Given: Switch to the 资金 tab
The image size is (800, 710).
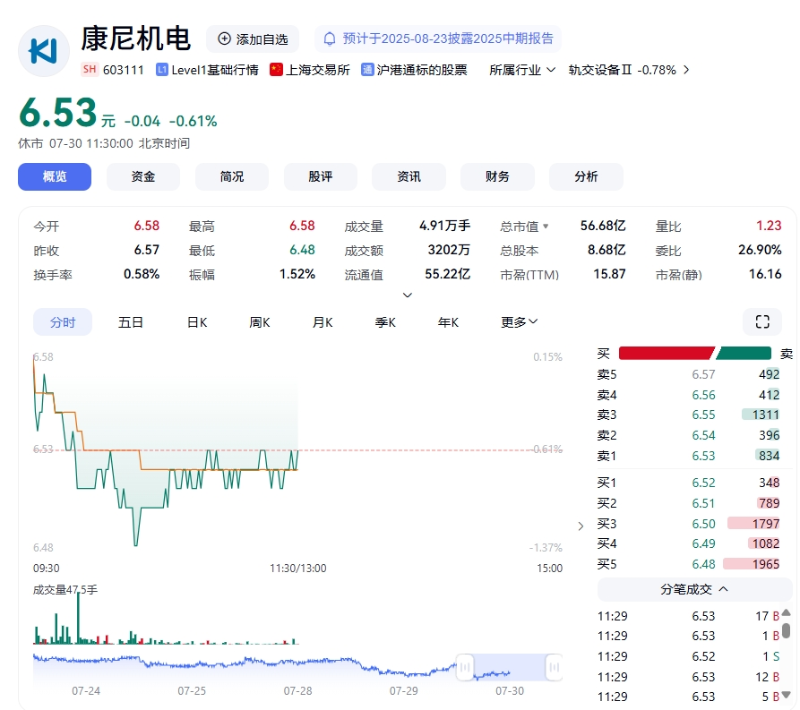Looking at the screenshot, I should point(143,177).
